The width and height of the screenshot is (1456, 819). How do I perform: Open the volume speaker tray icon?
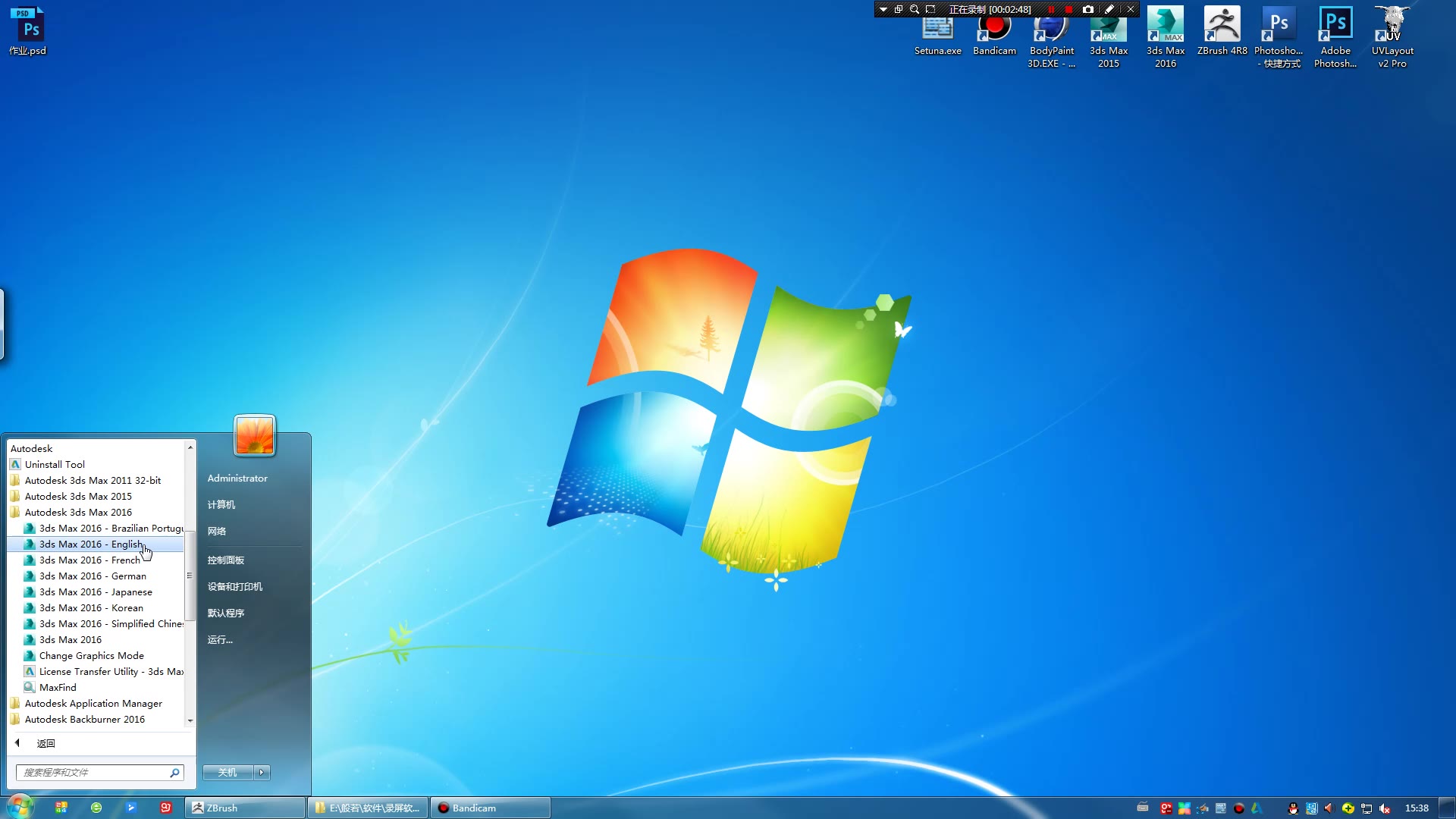click(1329, 808)
